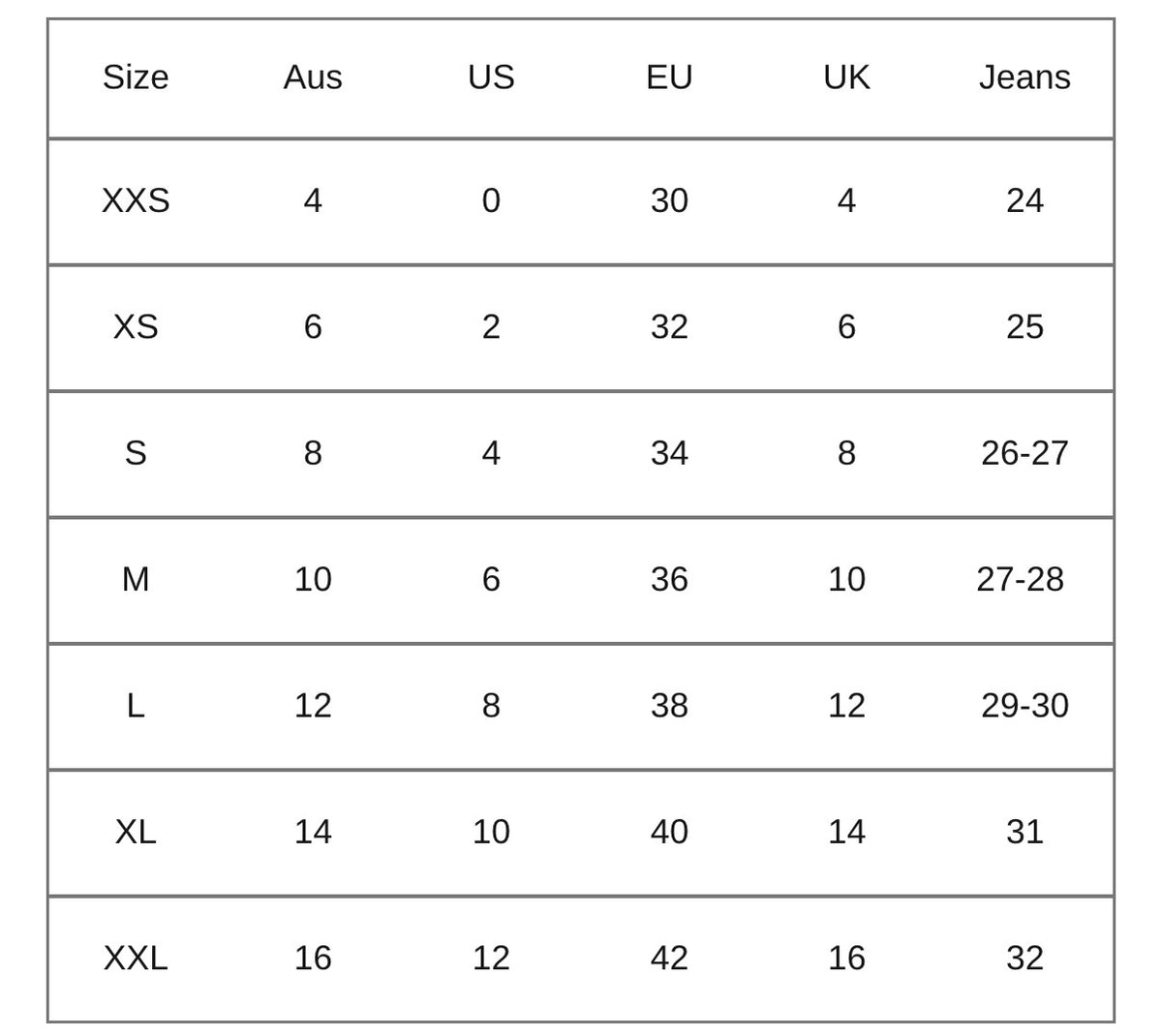Select jeans size 27-28 cell
This screenshot has width=1162, height=1036.
[1021, 579]
